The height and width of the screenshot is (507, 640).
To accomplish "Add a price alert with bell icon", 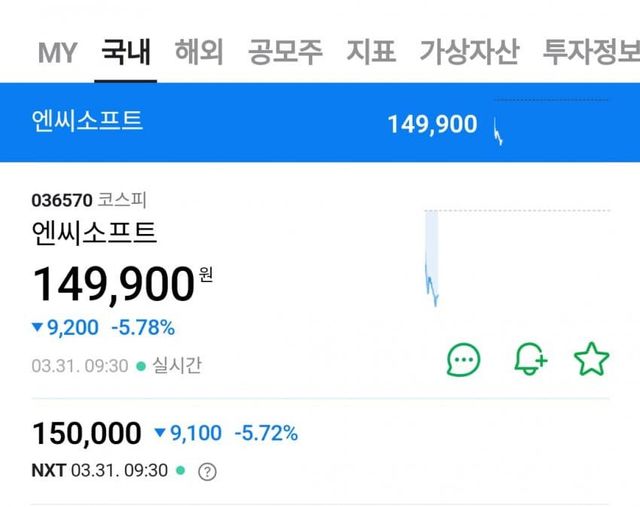I will click(530, 359).
